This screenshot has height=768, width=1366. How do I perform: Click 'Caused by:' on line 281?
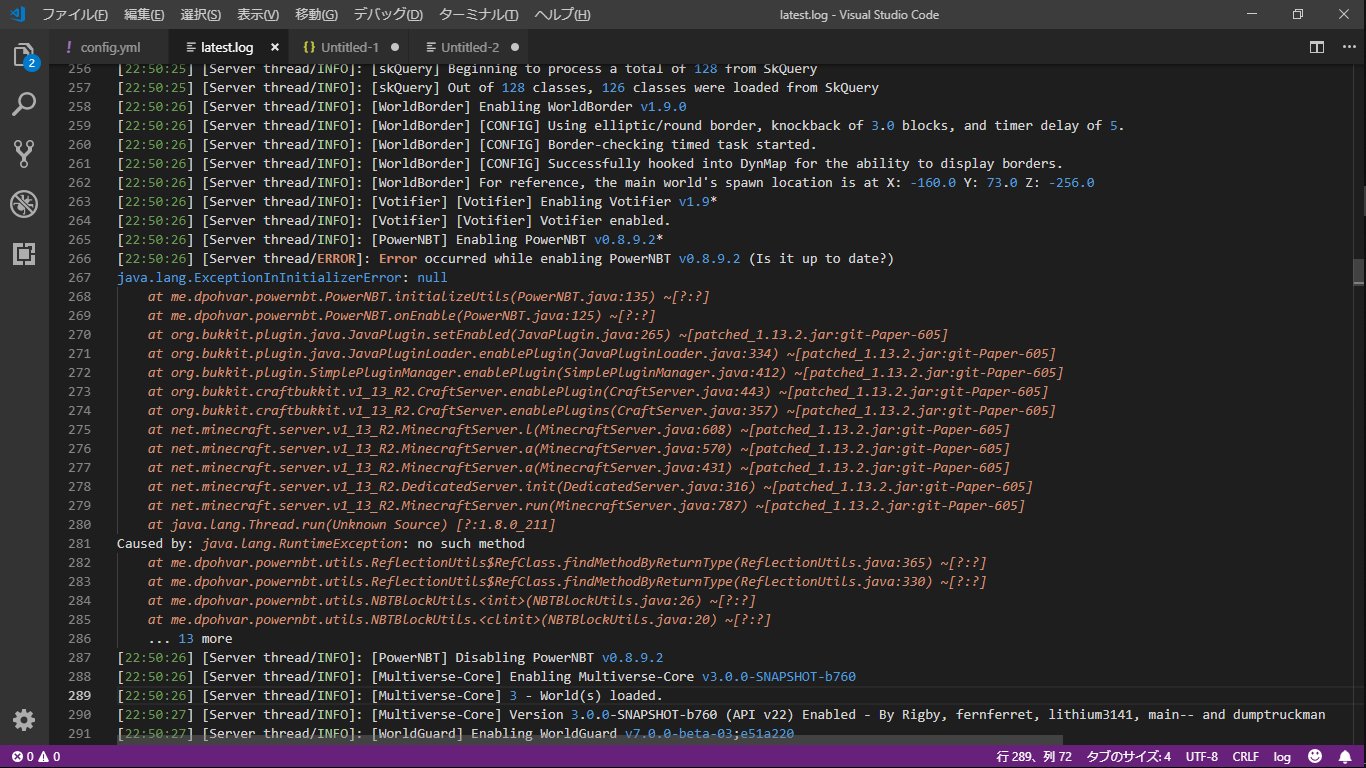(x=155, y=543)
